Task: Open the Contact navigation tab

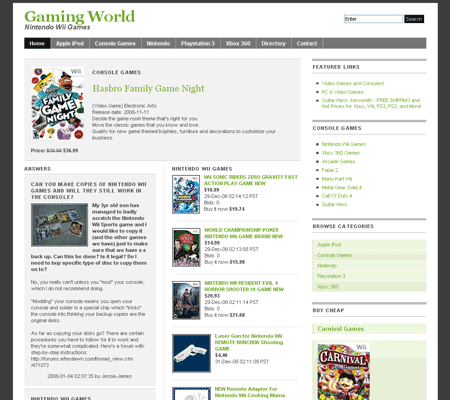Action: tap(307, 43)
